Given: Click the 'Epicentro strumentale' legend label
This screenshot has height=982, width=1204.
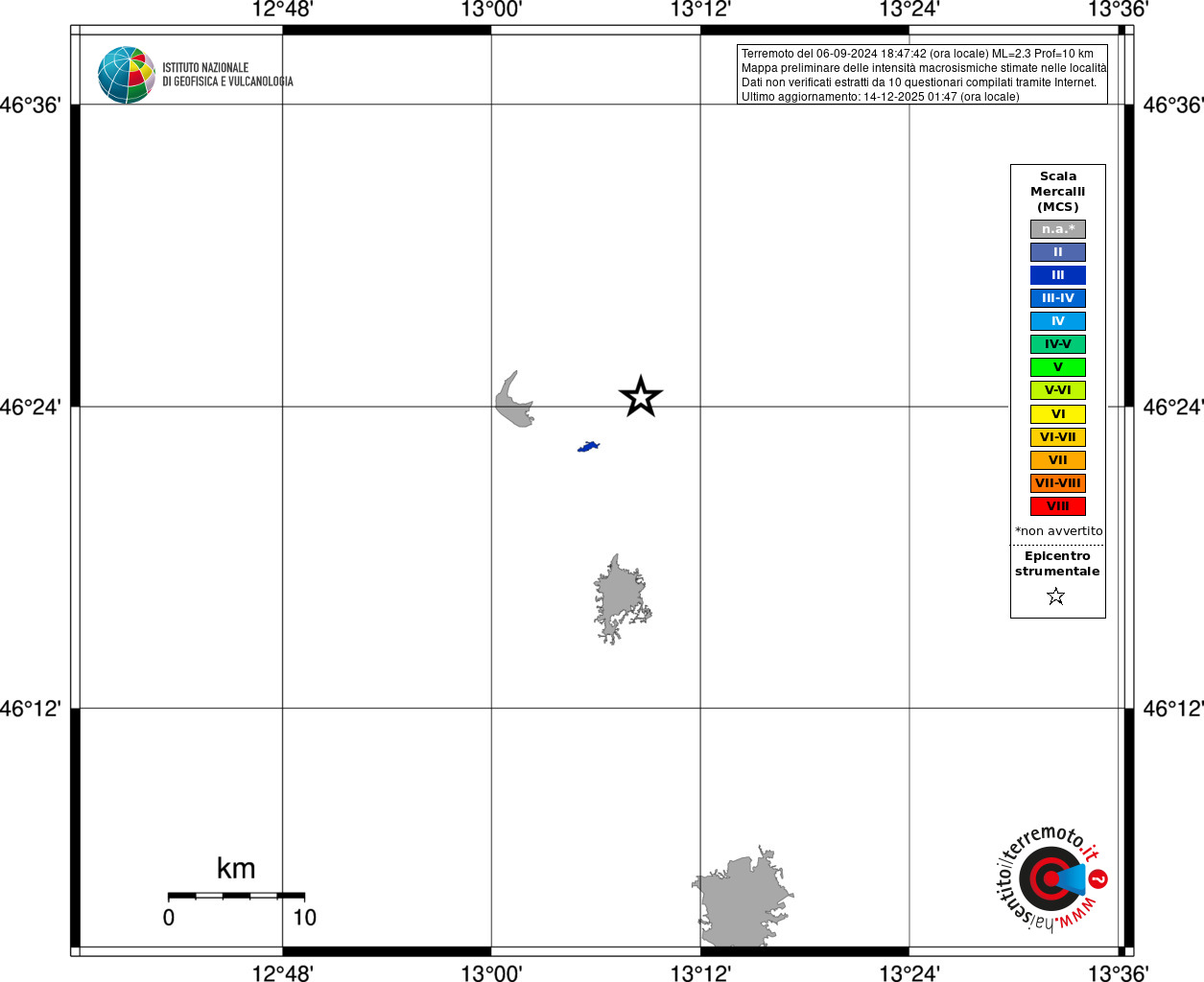Looking at the screenshot, I should coord(1057,564).
